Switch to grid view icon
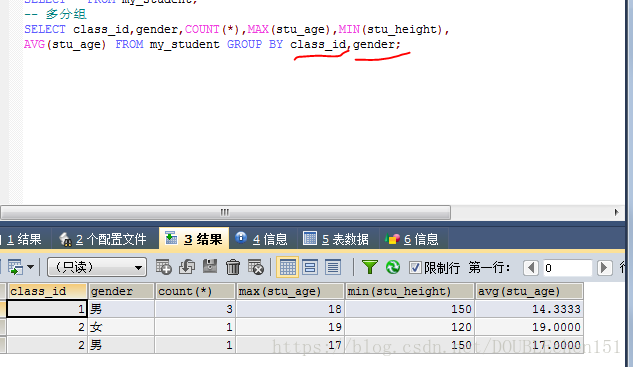 (287, 267)
